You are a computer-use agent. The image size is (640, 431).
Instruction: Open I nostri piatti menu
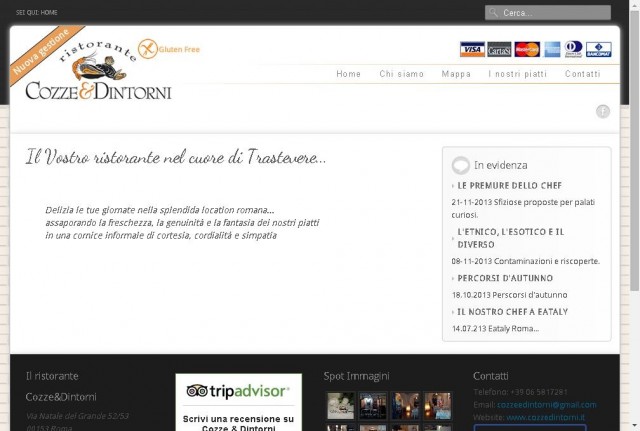(518, 74)
